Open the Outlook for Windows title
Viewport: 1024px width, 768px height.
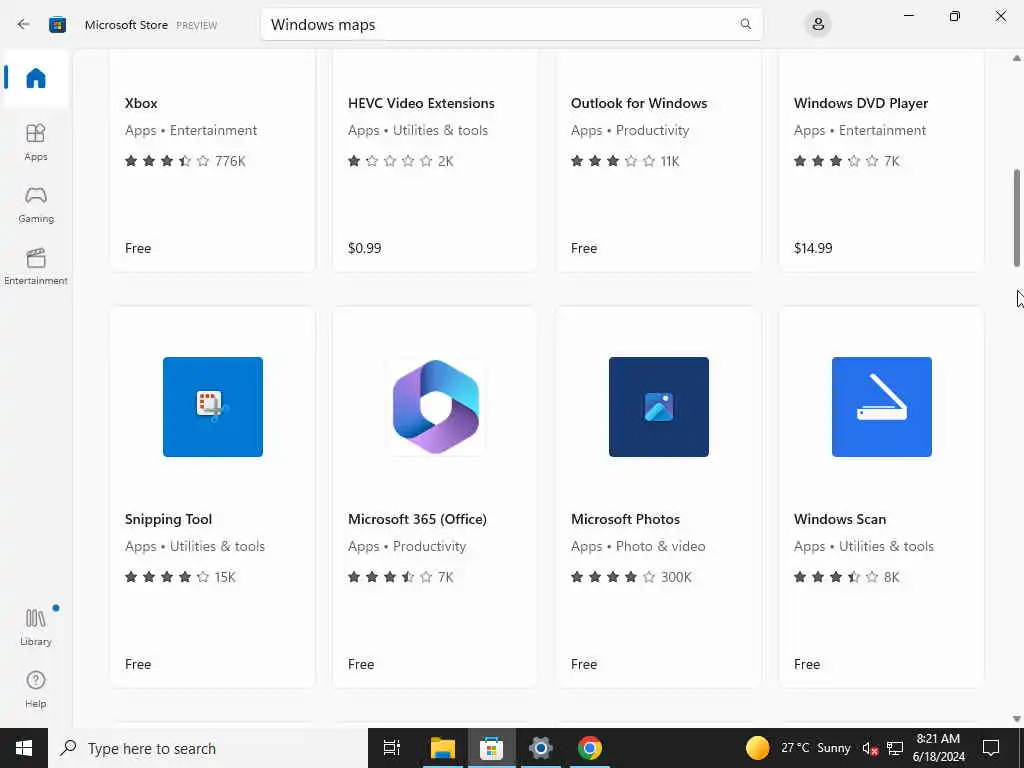639,103
